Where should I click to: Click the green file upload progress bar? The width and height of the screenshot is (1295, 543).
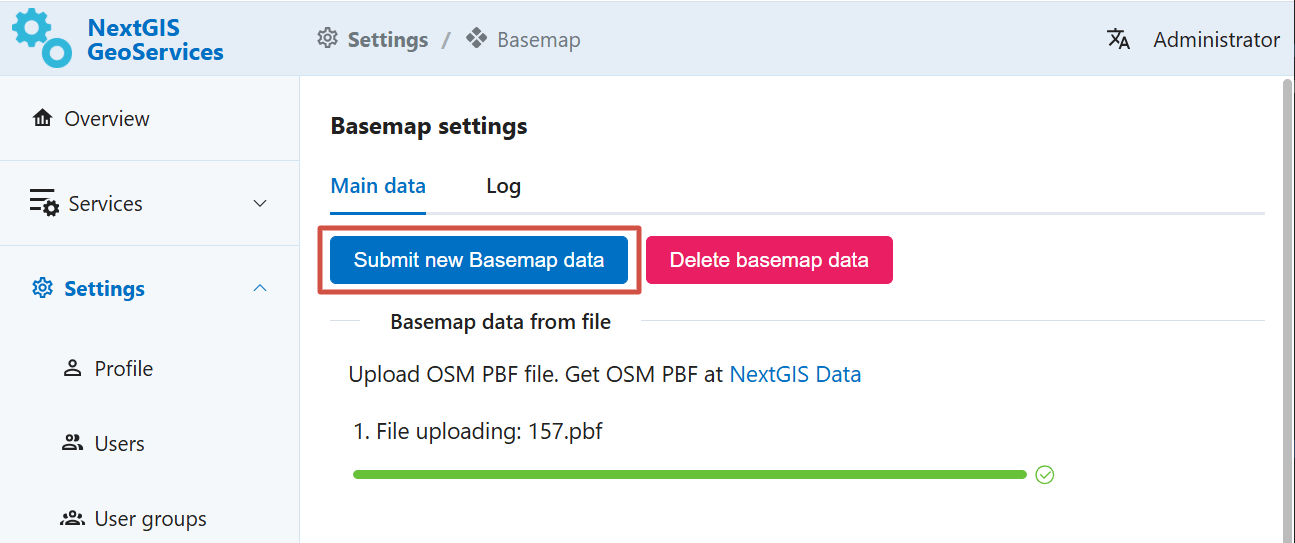(689, 475)
